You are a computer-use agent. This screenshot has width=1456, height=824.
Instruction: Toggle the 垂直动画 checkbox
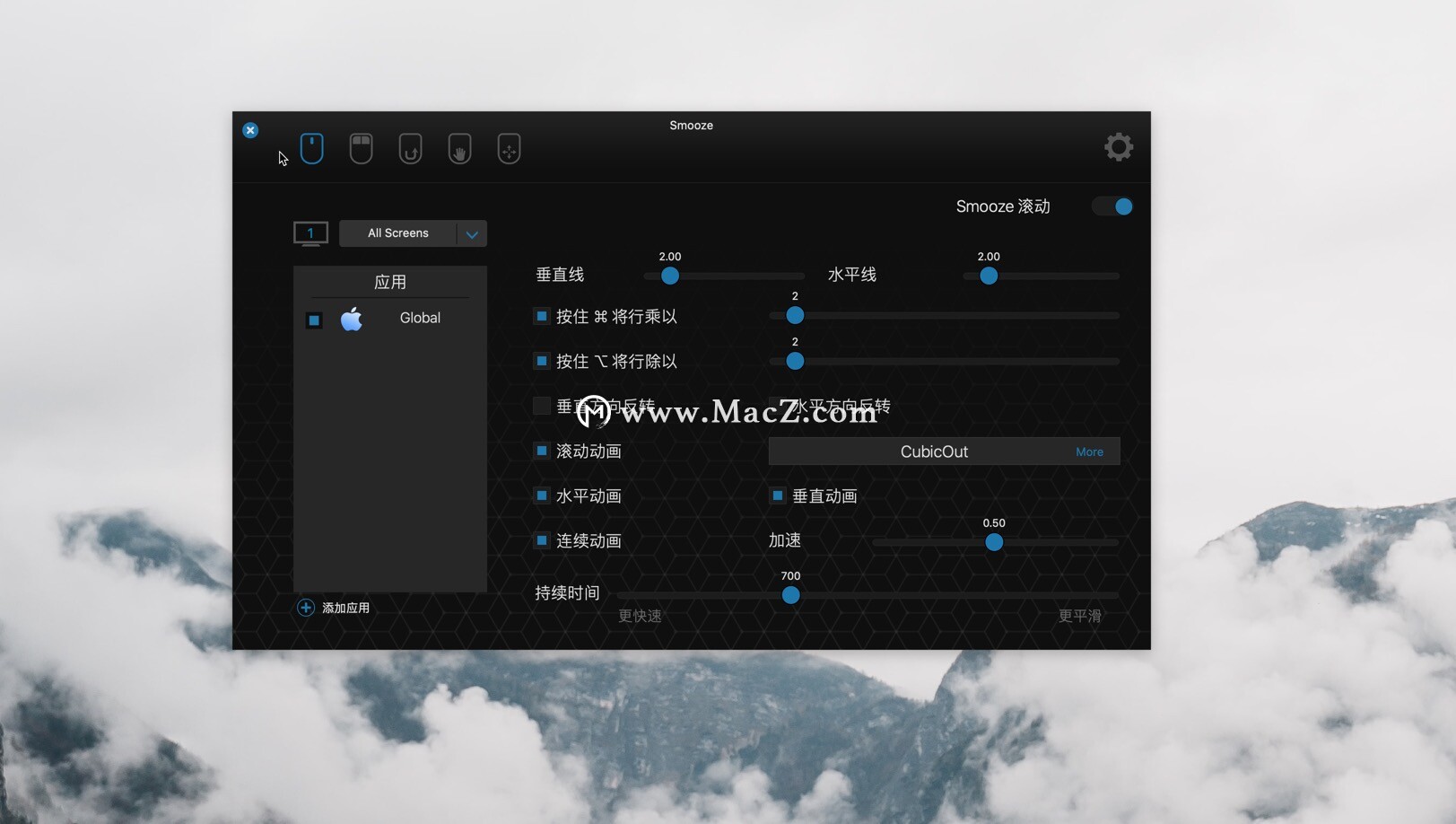point(778,495)
